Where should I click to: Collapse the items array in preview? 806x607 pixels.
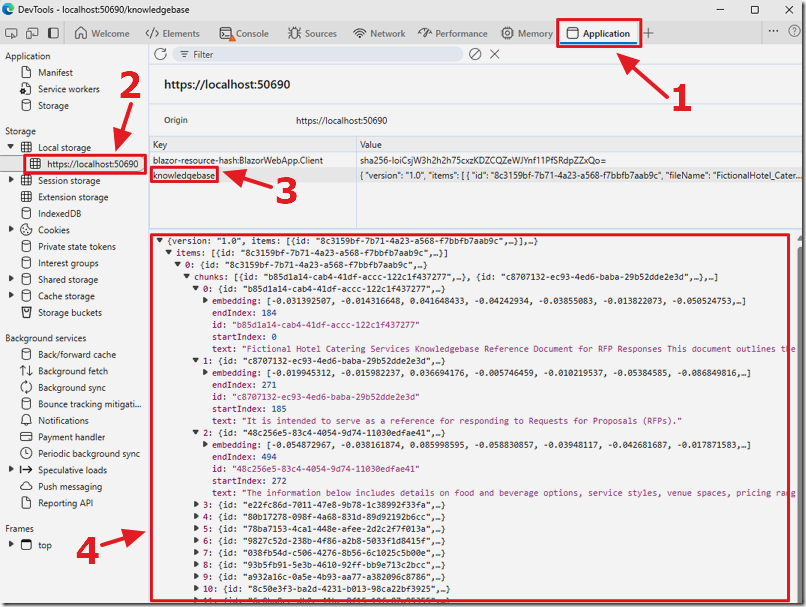(169, 252)
